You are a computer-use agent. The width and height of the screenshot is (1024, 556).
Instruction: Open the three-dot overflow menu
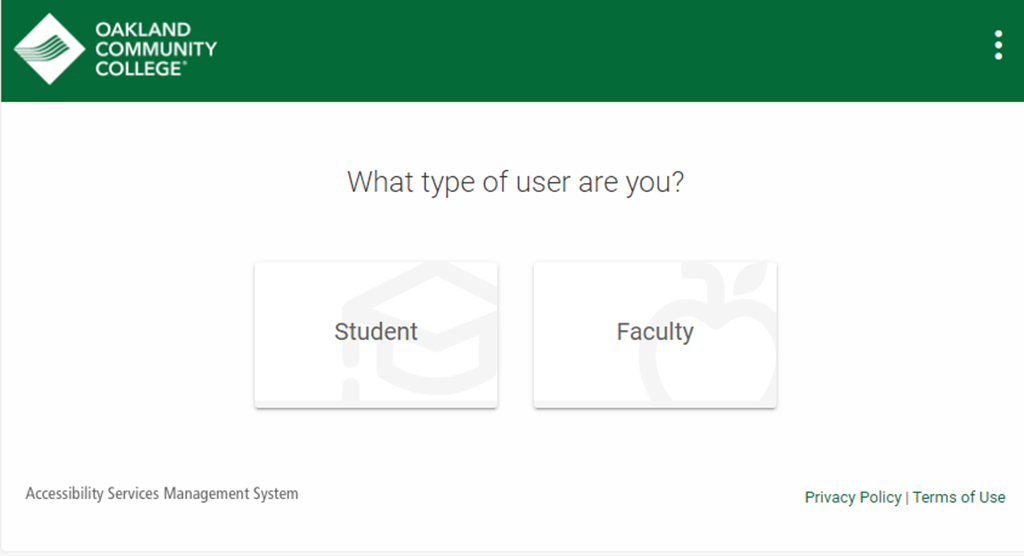(998, 45)
